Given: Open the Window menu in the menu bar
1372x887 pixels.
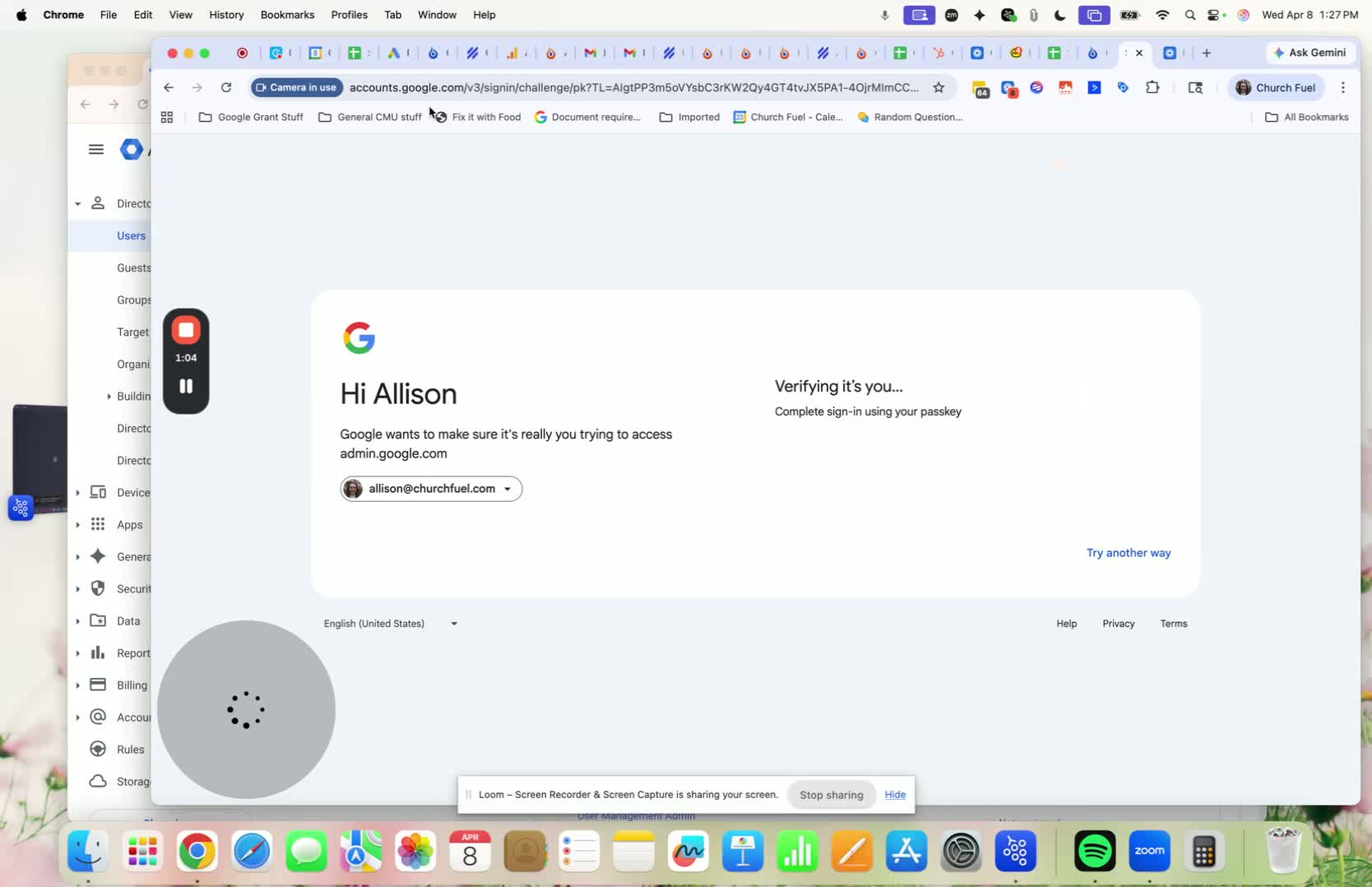Looking at the screenshot, I should pyautogui.click(x=437, y=15).
